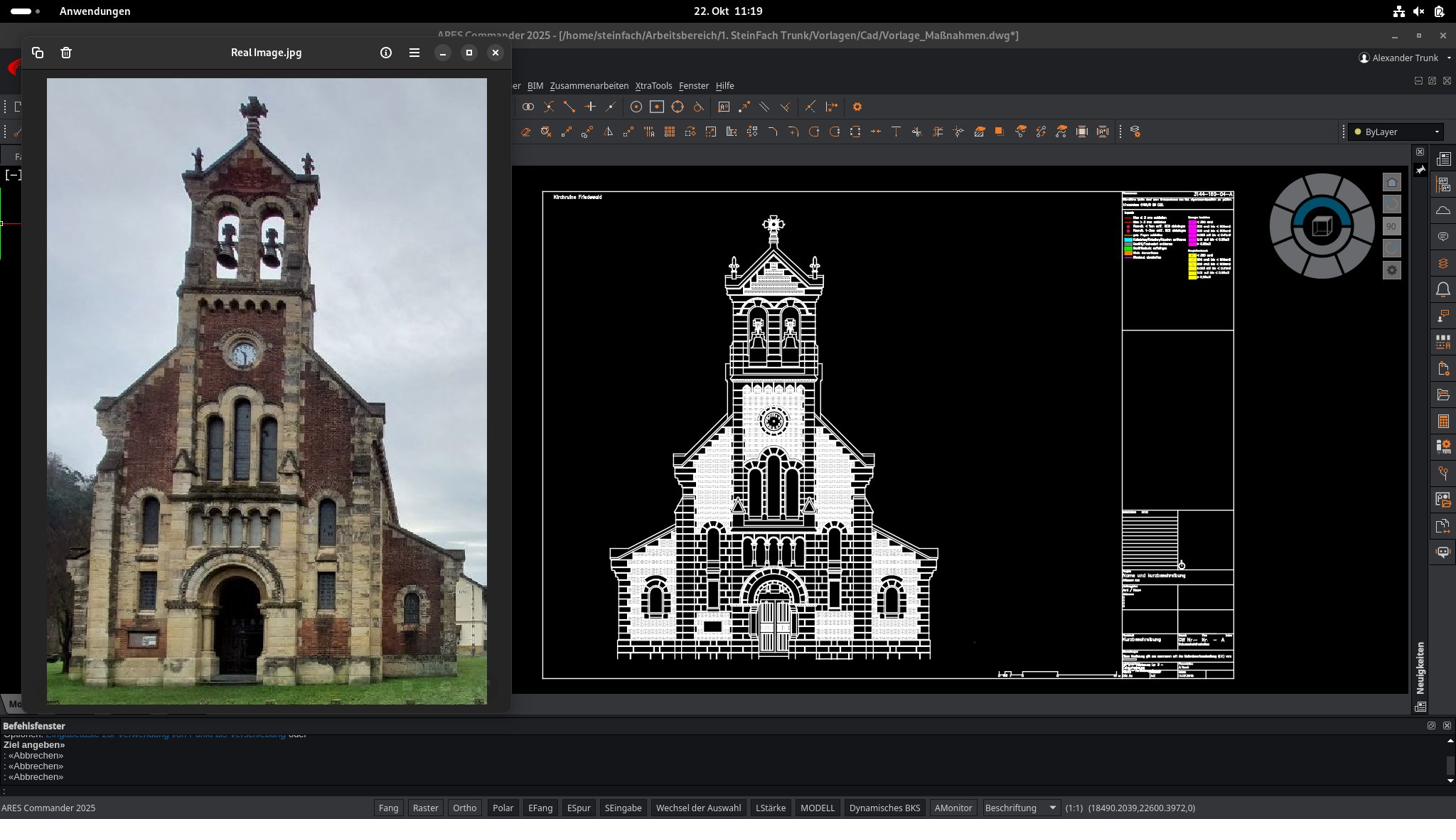Select the intersection snap icon
Screen dimensions: 1456x840
point(549,107)
